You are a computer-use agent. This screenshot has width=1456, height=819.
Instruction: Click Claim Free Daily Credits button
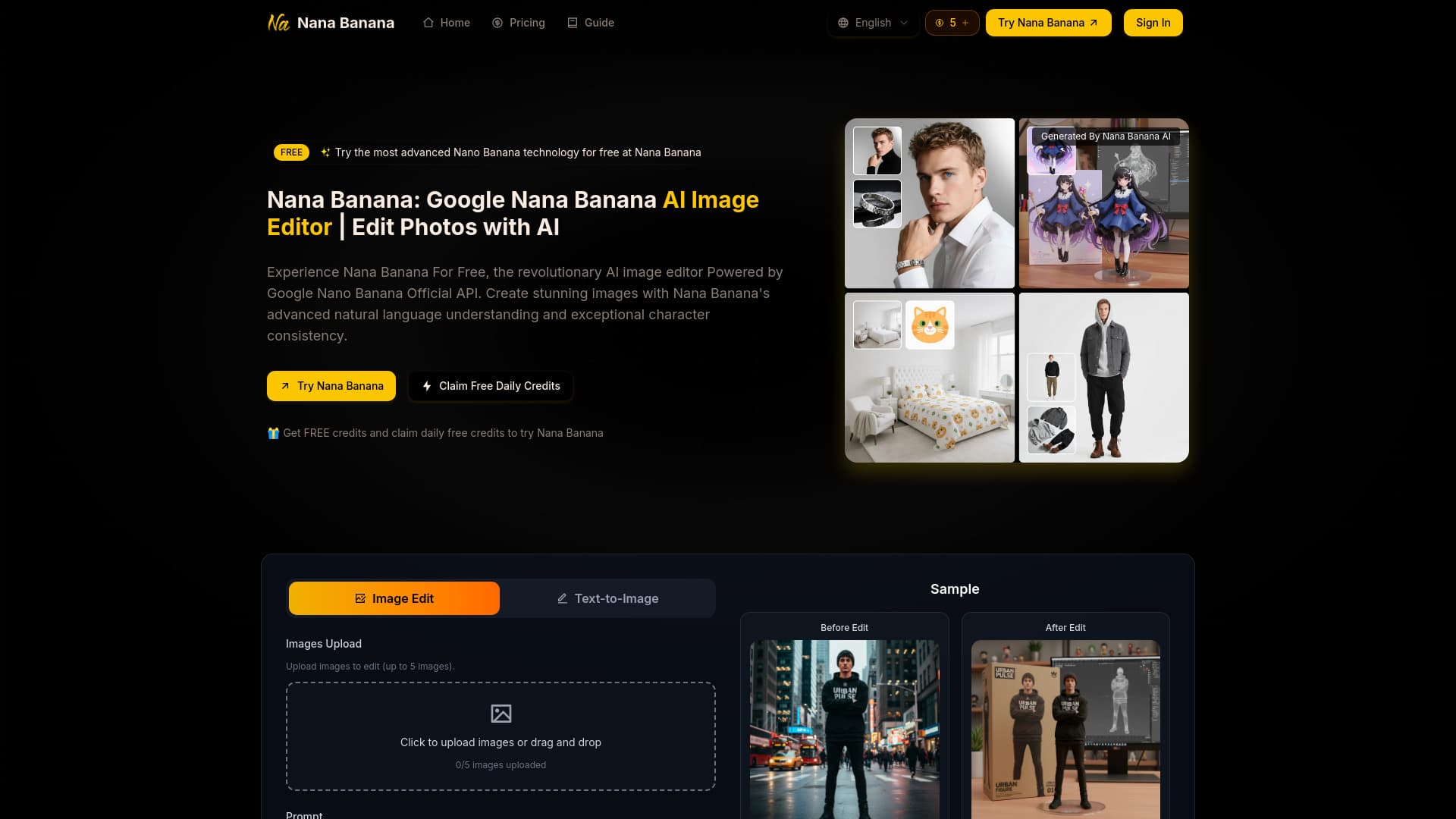click(x=491, y=386)
